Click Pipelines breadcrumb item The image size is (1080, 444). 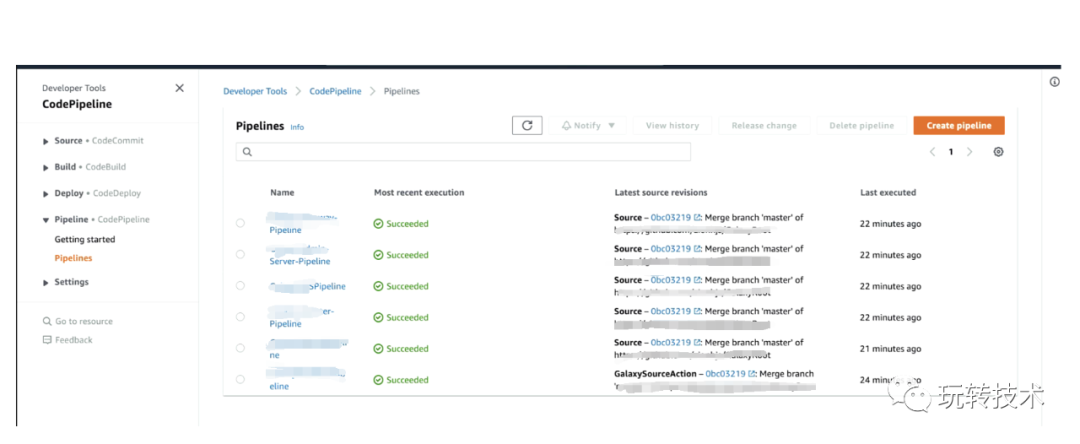pos(402,91)
